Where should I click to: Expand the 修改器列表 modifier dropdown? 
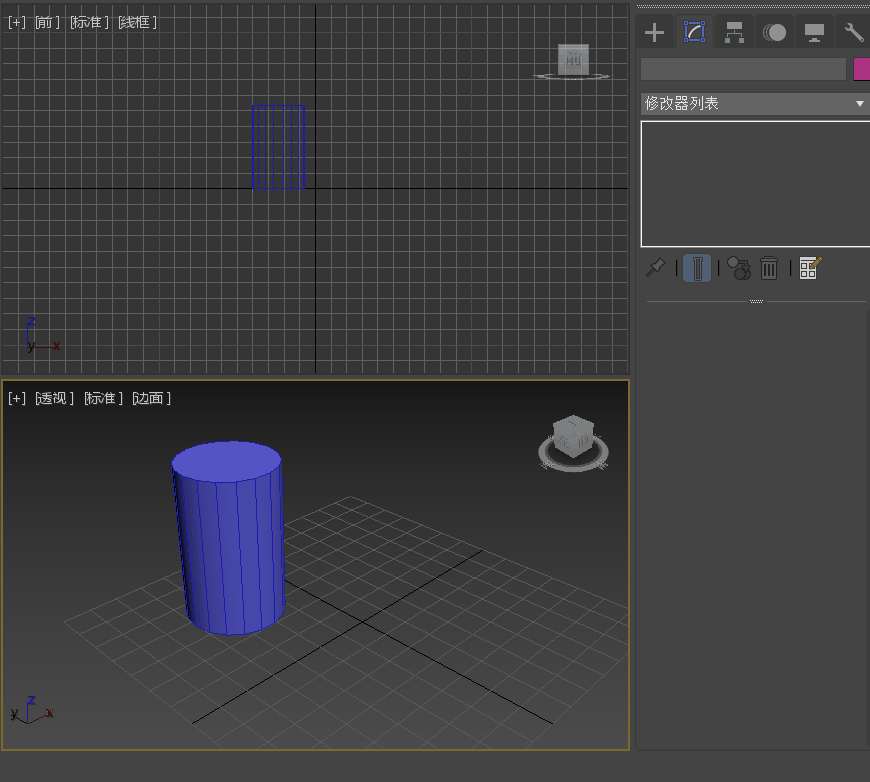point(754,104)
